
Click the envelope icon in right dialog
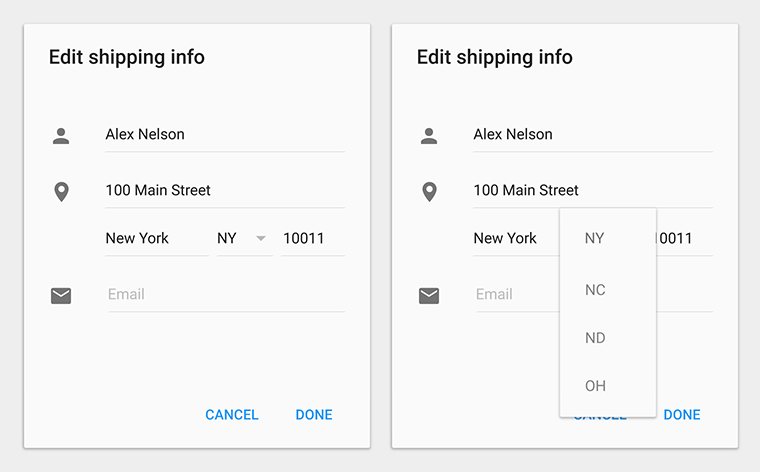[x=429, y=295]
